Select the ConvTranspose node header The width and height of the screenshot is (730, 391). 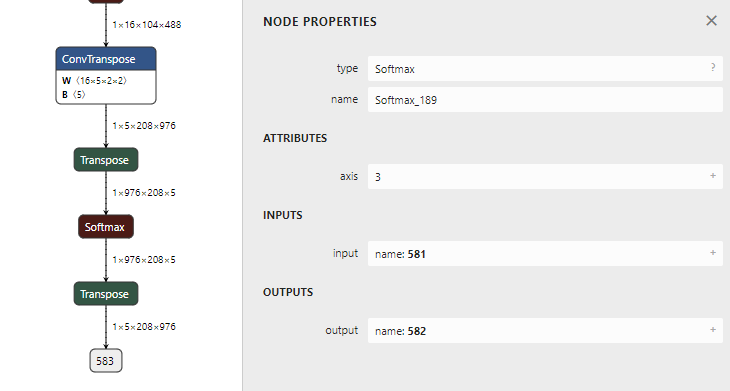[106, 59]
